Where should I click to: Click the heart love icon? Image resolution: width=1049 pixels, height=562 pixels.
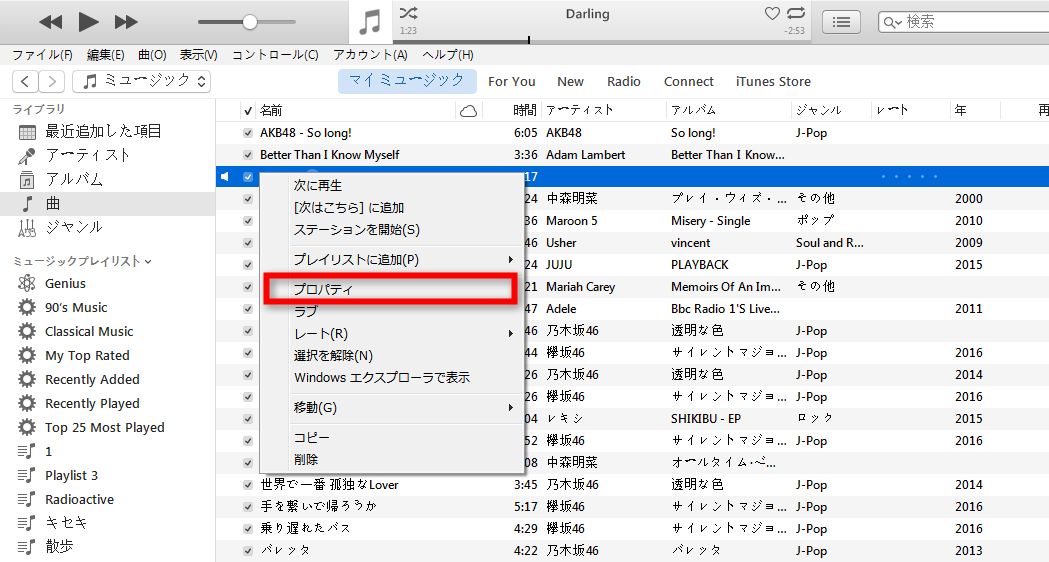[772, 13]
